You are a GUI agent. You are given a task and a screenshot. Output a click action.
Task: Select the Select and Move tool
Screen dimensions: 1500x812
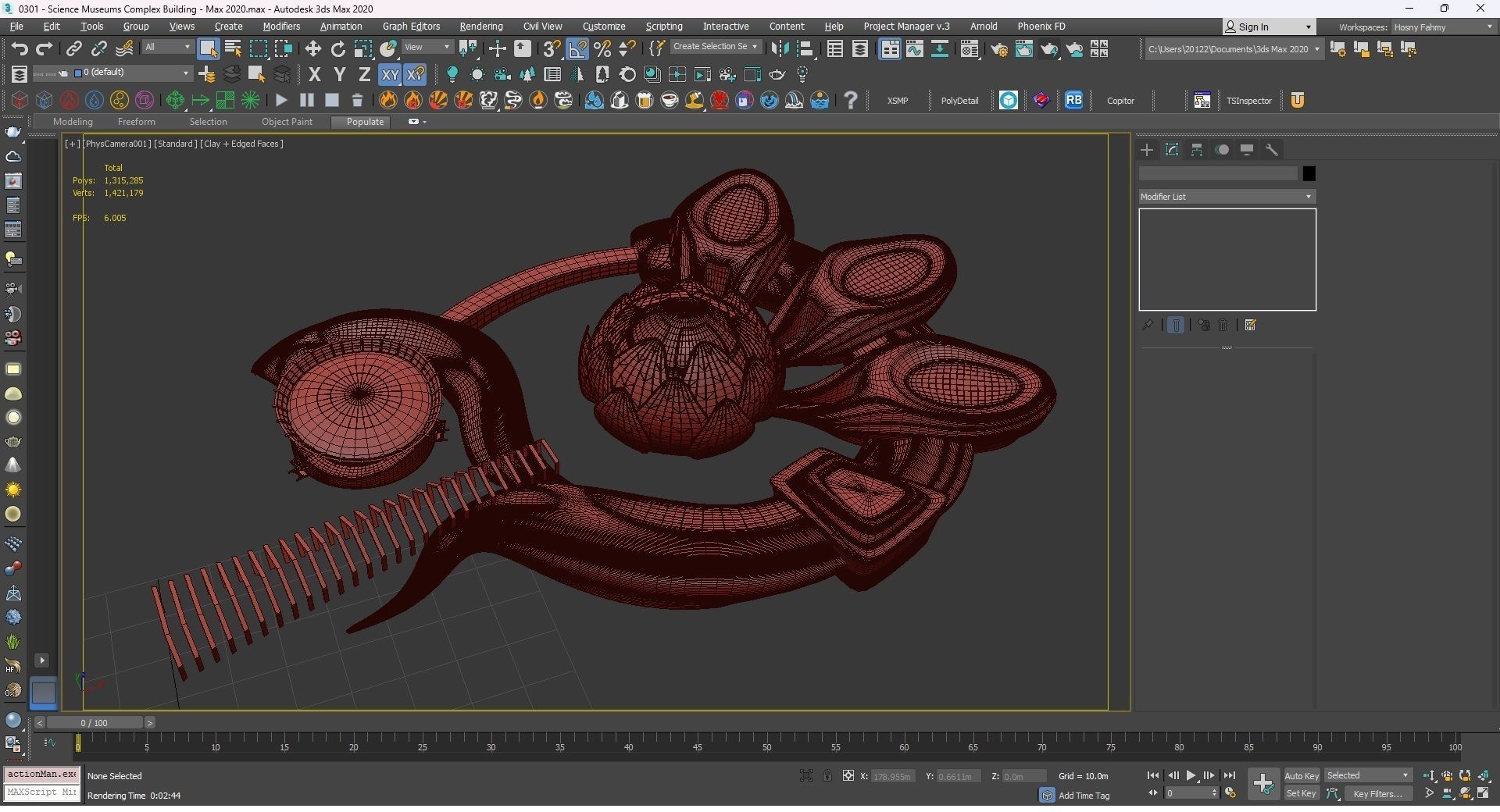point(312,49)
